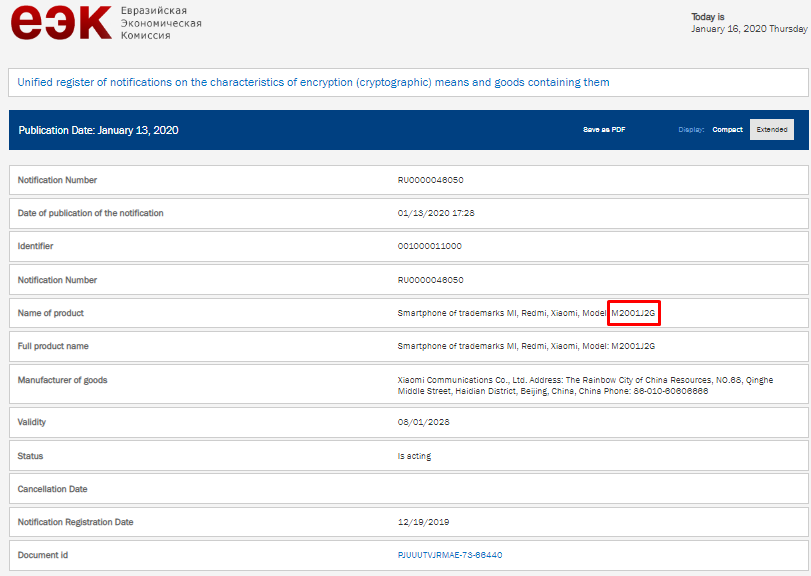Click the Manufacturer of goods label

click(x=62, y=380)
